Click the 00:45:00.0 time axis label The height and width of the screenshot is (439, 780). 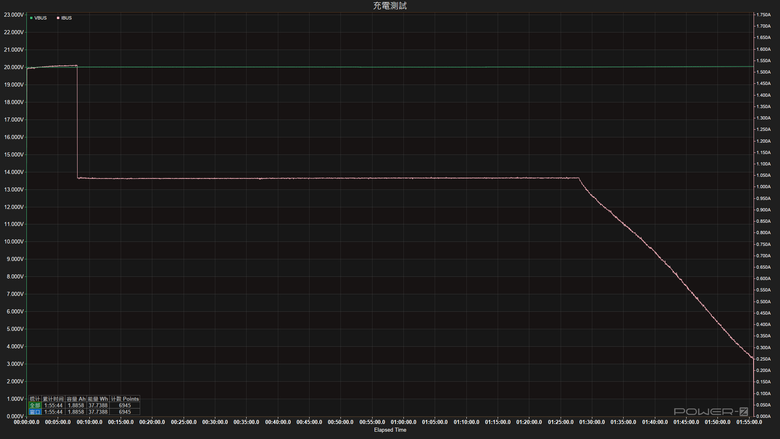click(309, 422)
